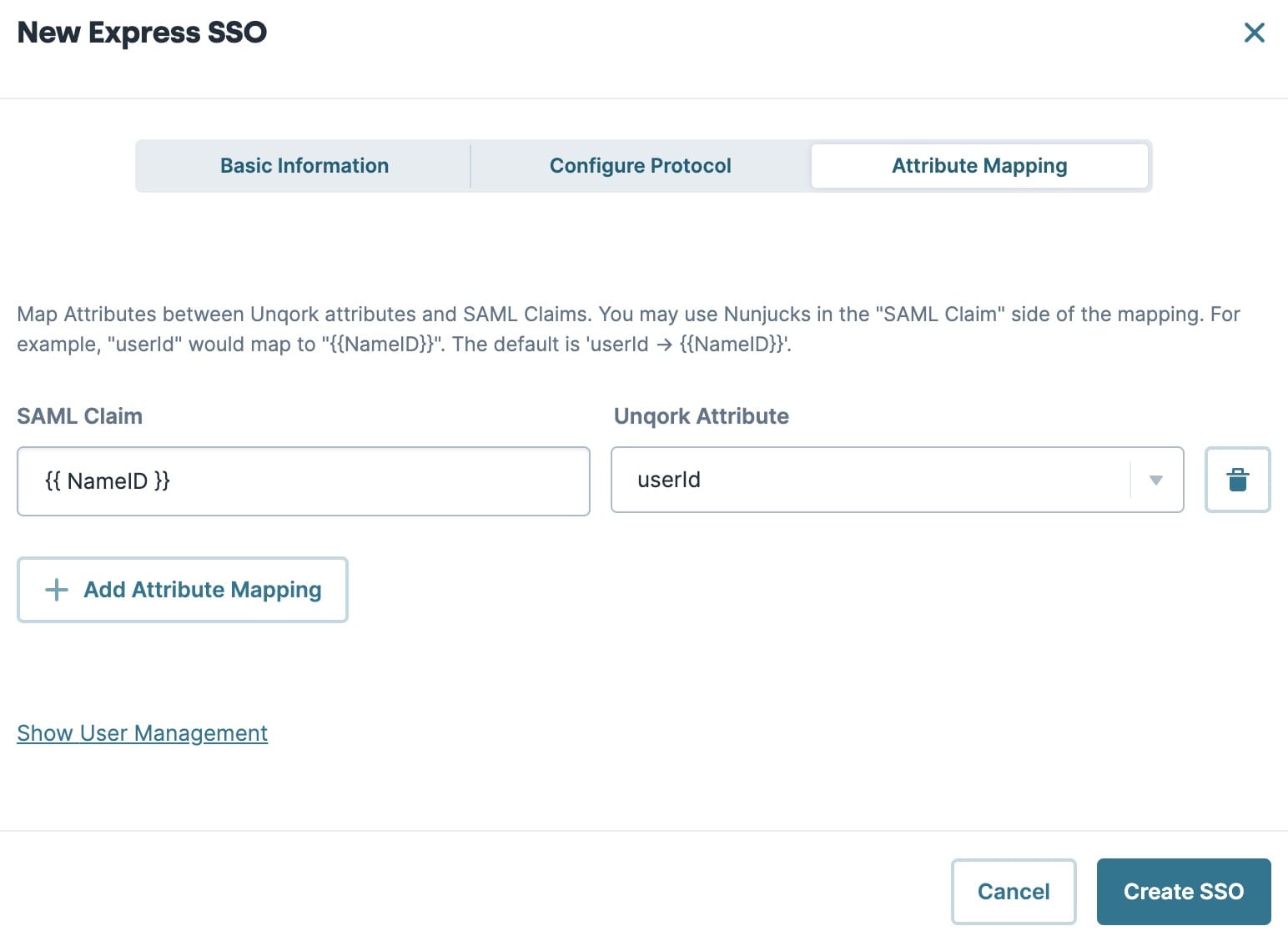
Task: Click the New Express SSO title
Action: tap(143, 33)
